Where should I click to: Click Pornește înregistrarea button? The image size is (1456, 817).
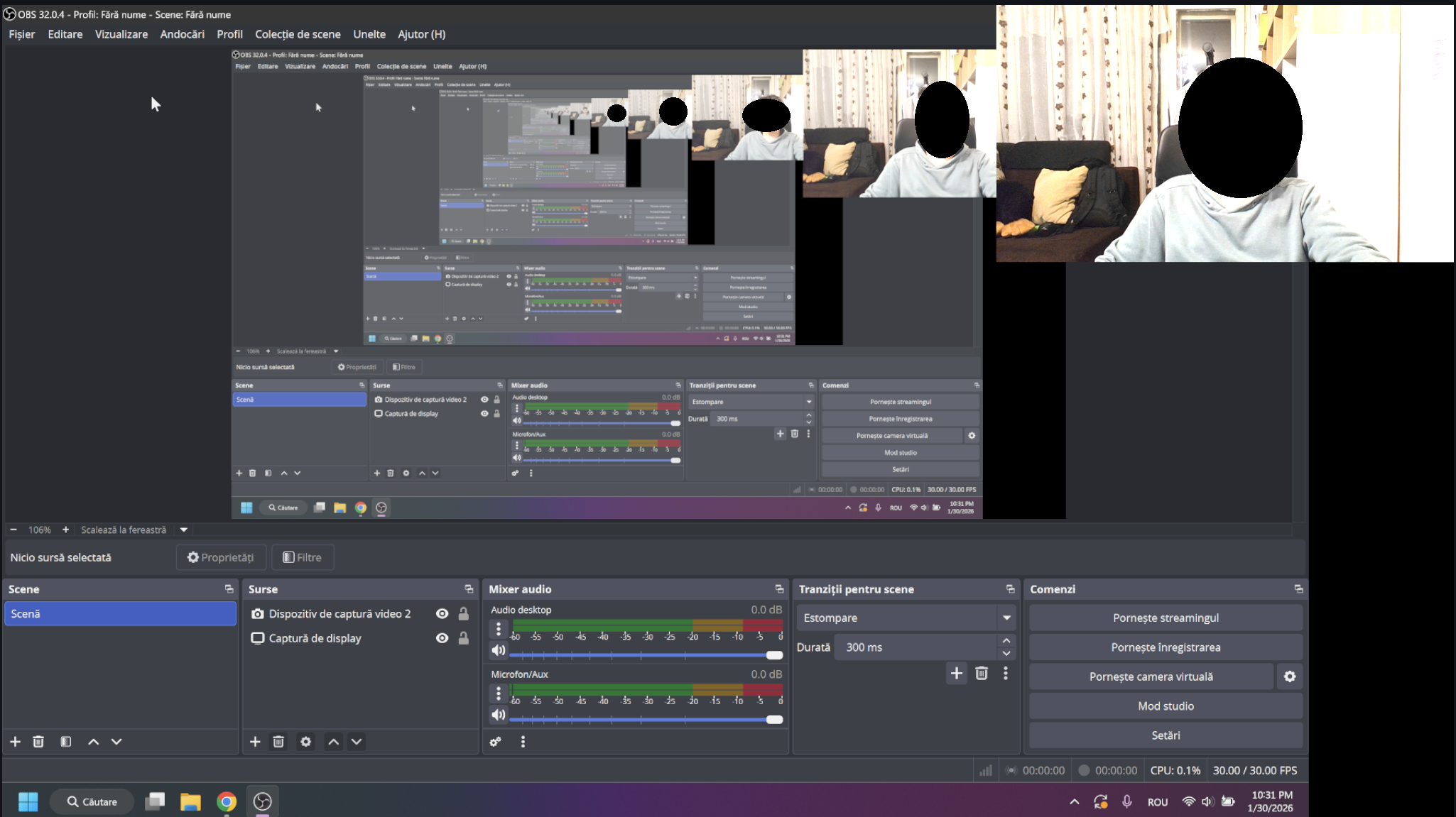1165,647
